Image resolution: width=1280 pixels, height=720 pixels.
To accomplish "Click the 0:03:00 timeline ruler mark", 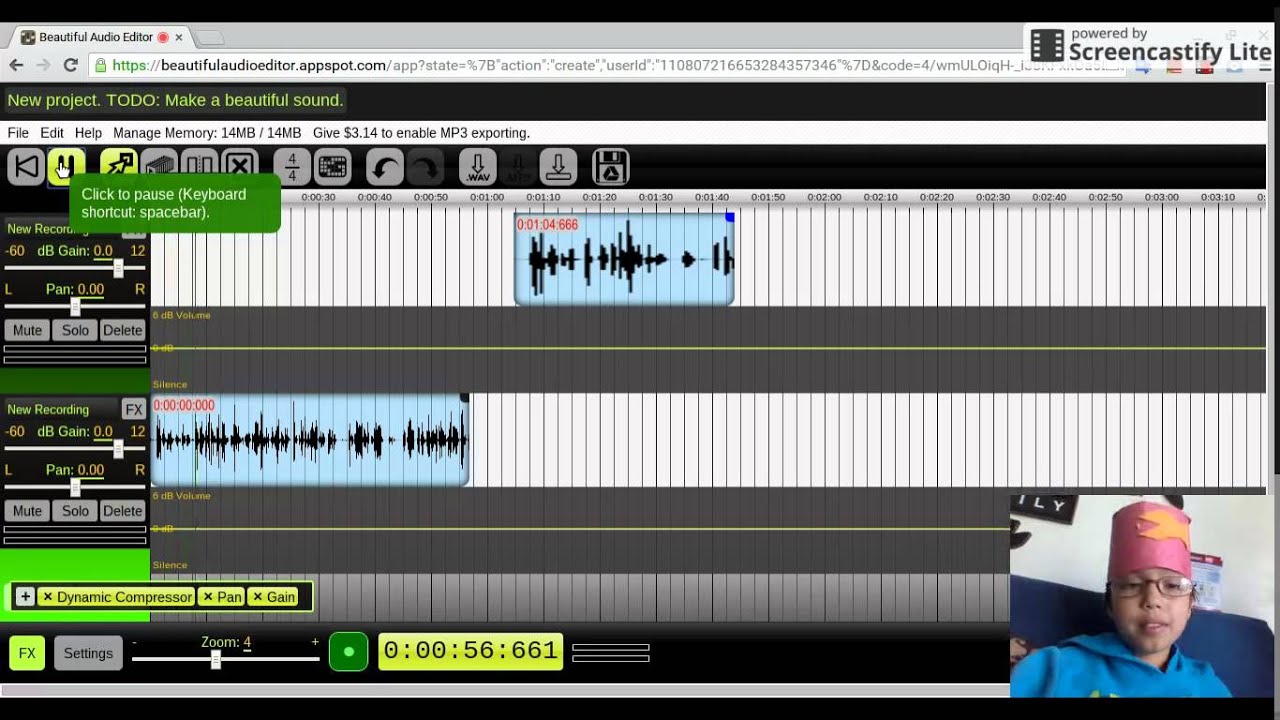I will 1161,198.
